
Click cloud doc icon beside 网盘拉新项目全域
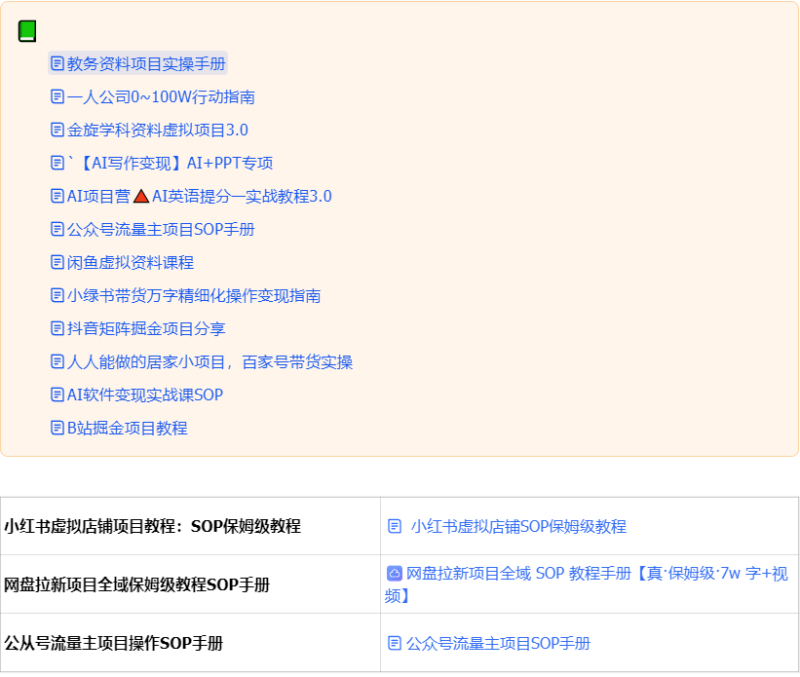pyautogui.click(x=394, y=574)
